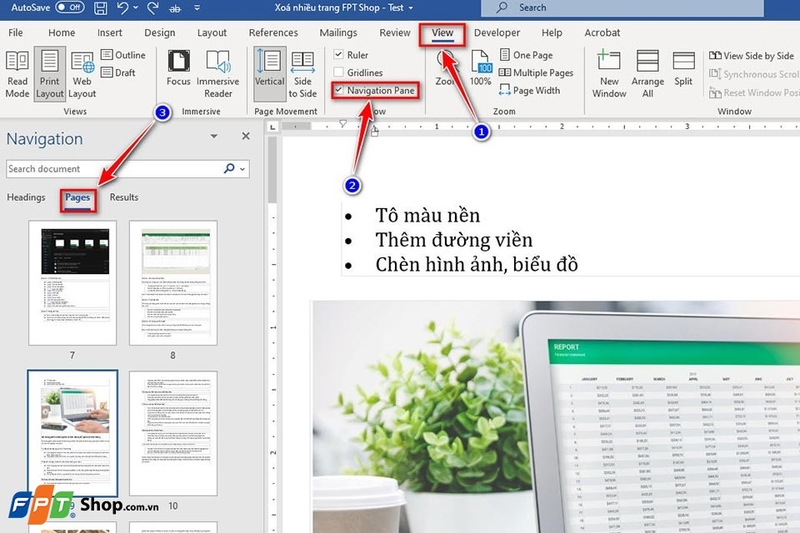Image resolution: width=800 pixels, height=533 pixels.
Task: Select Side to Side page movement
Action: tap(303, 74)
